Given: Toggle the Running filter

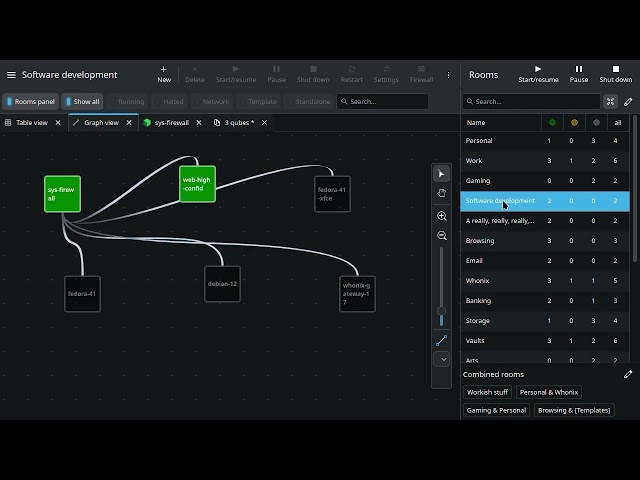Looking at the screenshot, I should pyautogui.click(x=127, y=102).
